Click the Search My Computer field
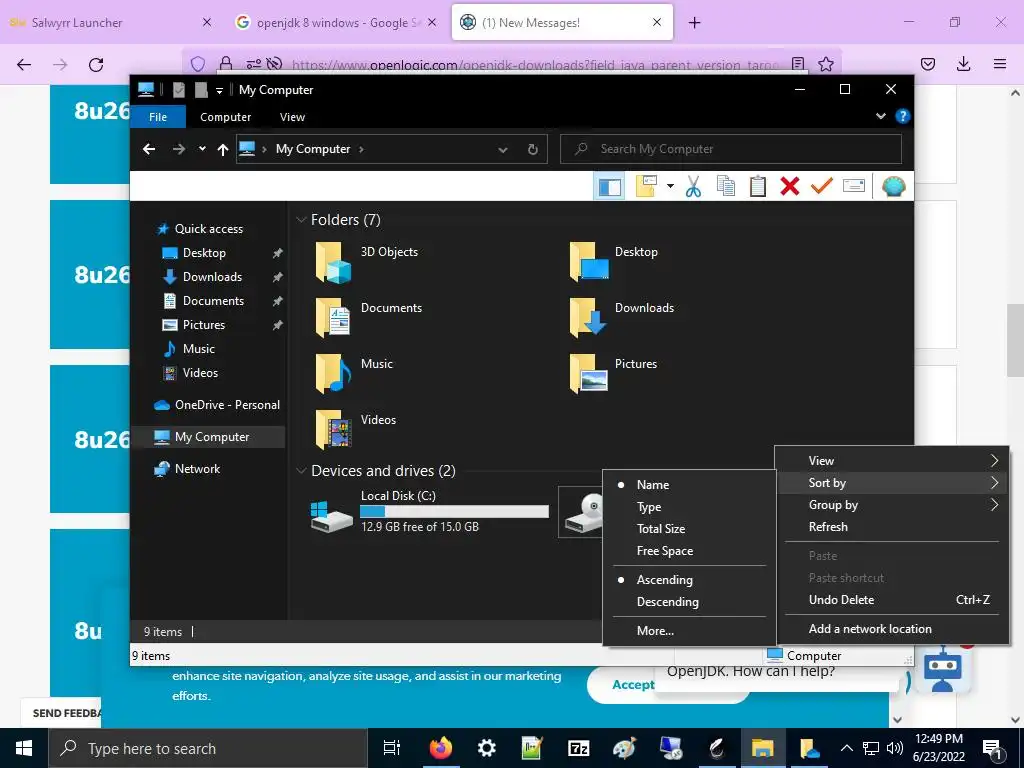This screenshot has width=1024, height=768. click(731, 149)
